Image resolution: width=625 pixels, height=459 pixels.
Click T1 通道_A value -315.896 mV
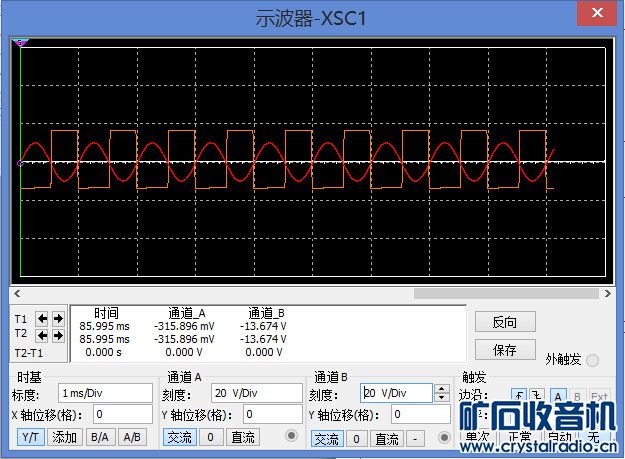coord(184,326)
